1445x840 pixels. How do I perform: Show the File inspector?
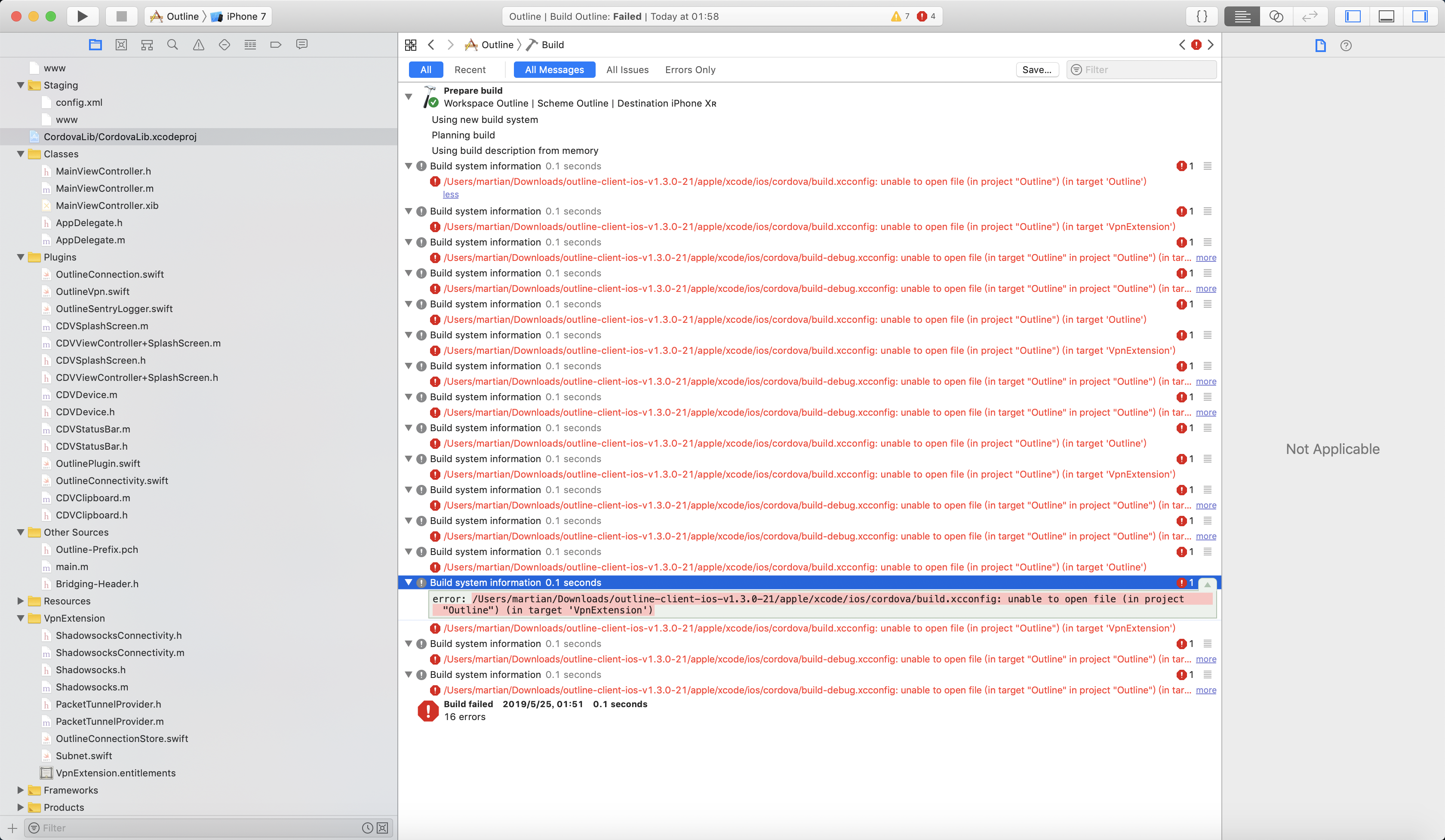click(1321, 45)
